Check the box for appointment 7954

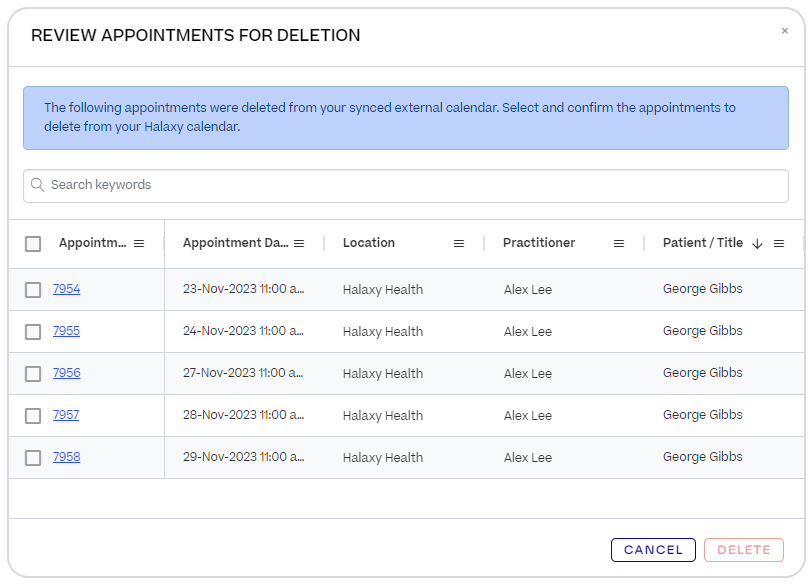33,290
